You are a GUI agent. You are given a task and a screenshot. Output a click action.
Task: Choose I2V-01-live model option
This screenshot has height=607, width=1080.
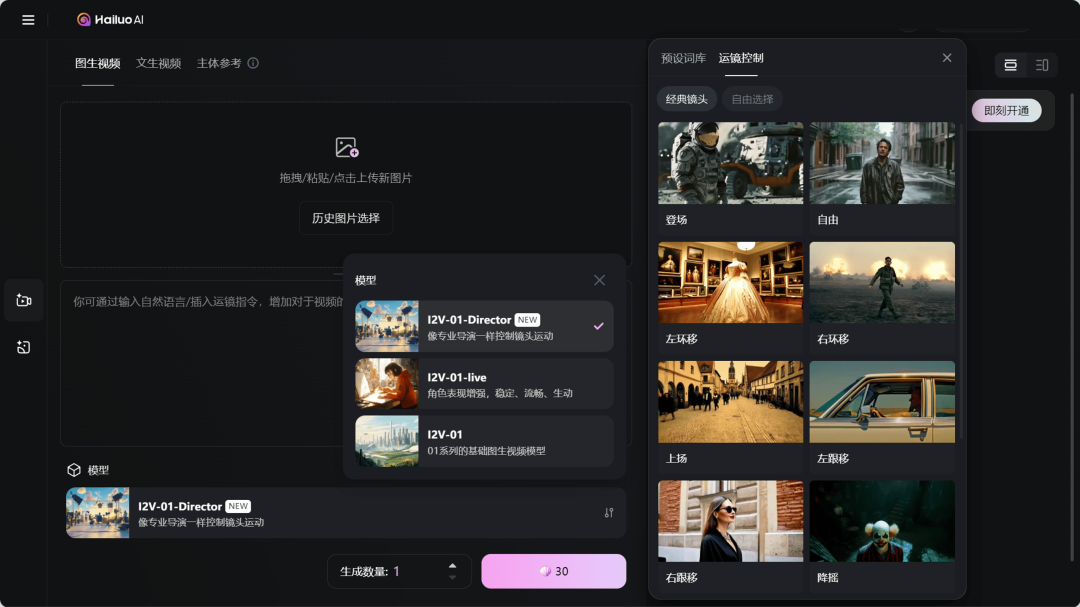[x=484, y=384]
